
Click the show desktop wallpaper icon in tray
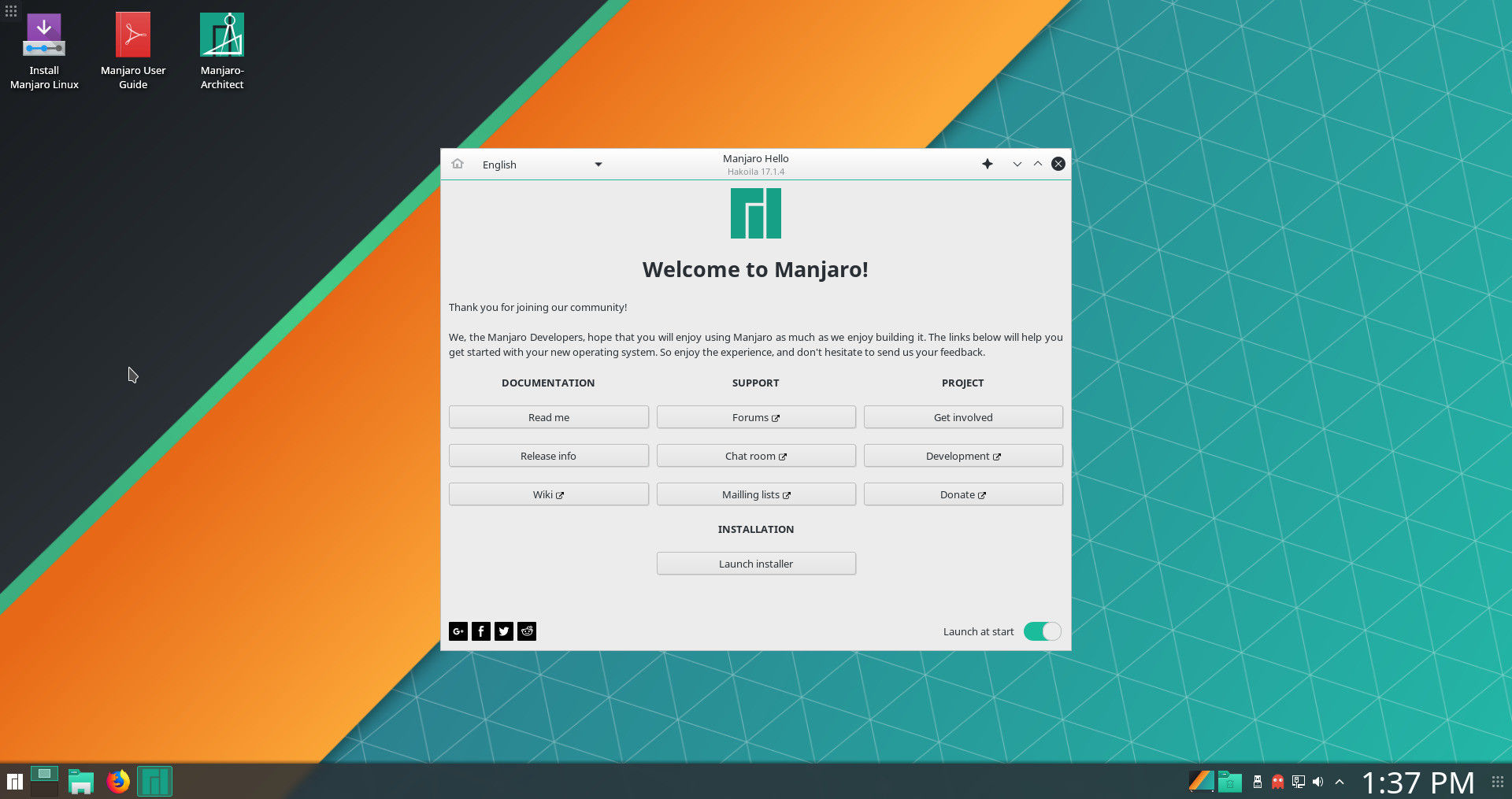tap(1201, 782)
